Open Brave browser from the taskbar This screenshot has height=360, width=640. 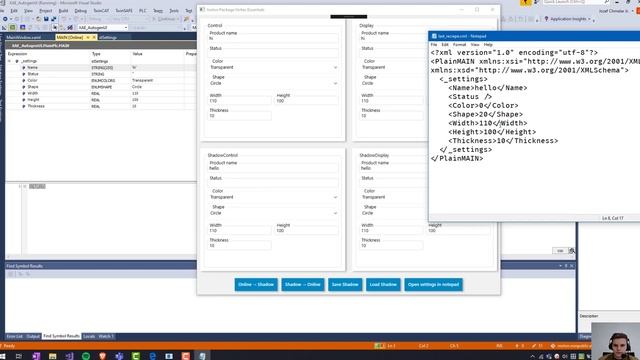click(x=102, y=356)
